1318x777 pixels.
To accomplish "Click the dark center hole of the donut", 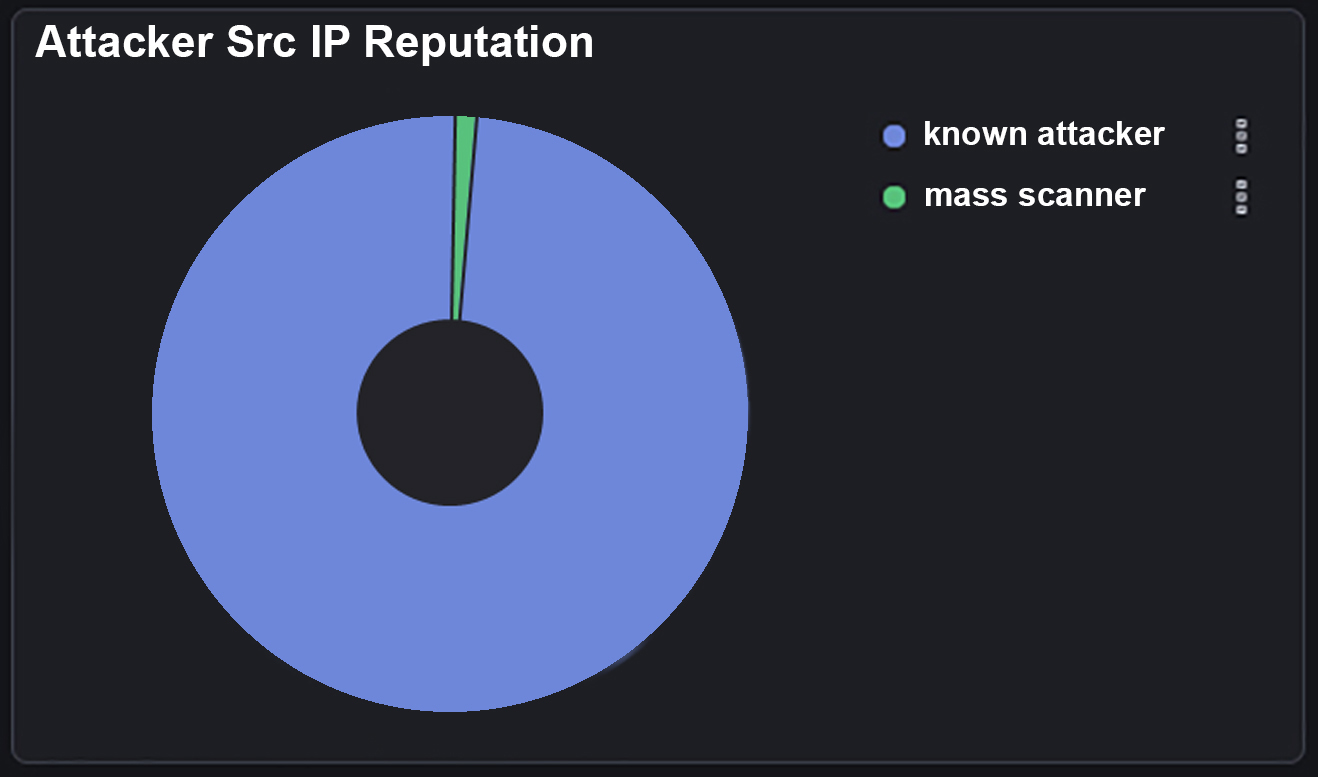I will (450, 413).
